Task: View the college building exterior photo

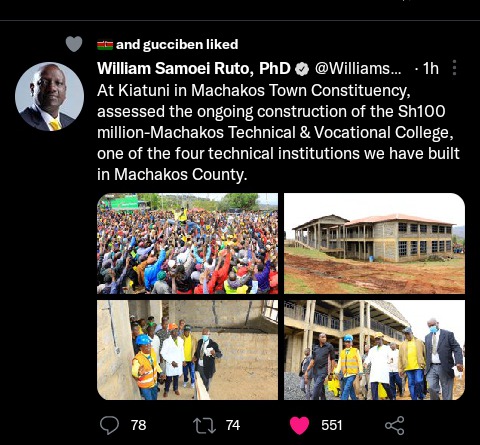Action: [x=374, y=243]
